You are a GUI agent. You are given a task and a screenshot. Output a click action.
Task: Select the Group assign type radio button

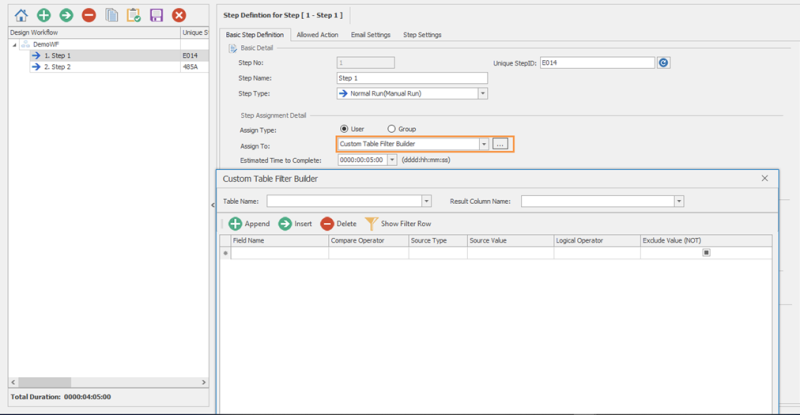[x=391, y=129]
